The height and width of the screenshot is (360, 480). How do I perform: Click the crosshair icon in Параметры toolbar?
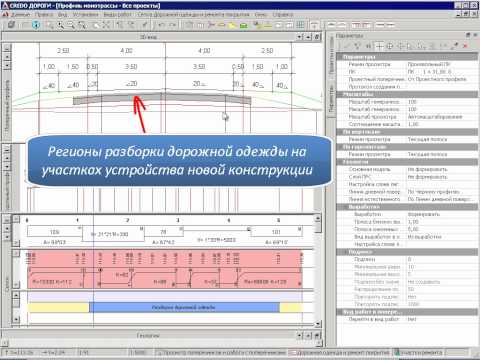coord(379,46)
